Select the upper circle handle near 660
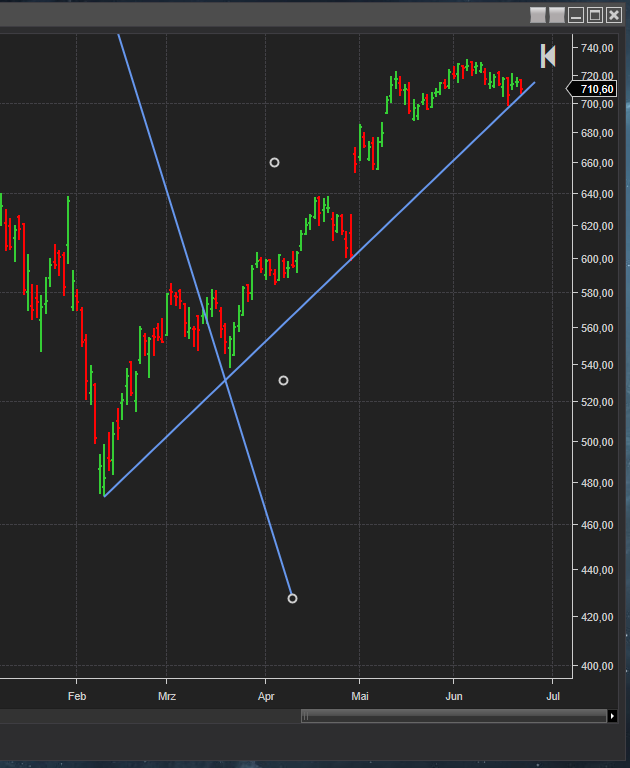Screen dimensions: 630x768 pos(274,163)
